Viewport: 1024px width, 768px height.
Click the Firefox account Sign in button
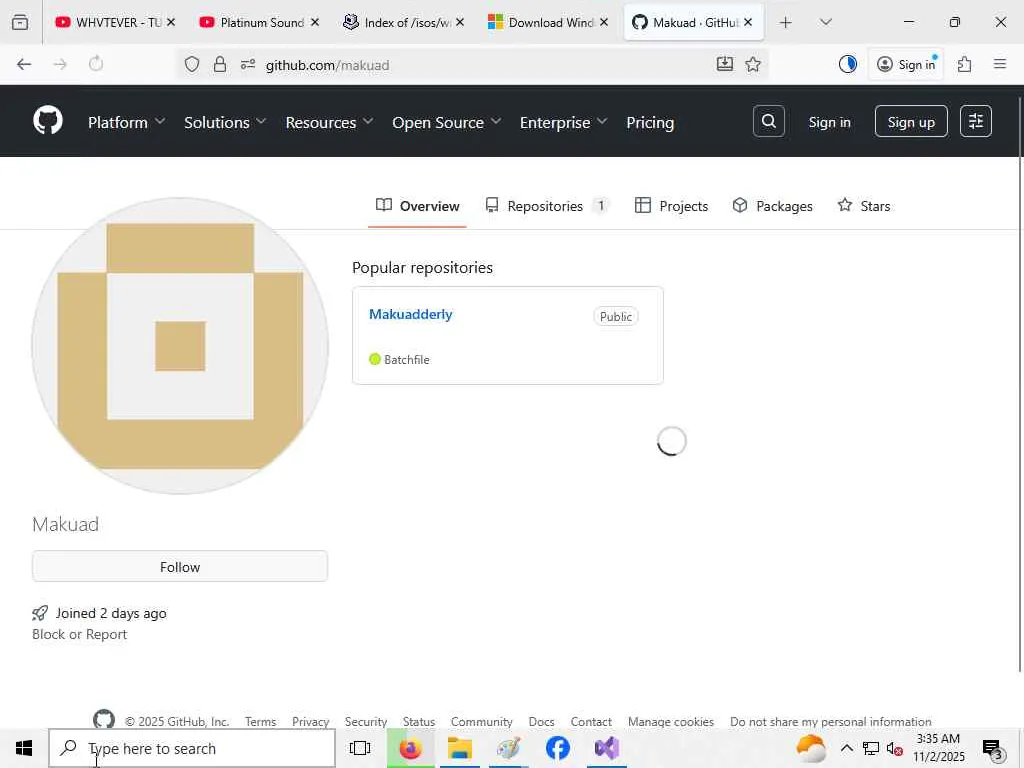[x=905, y=64]
